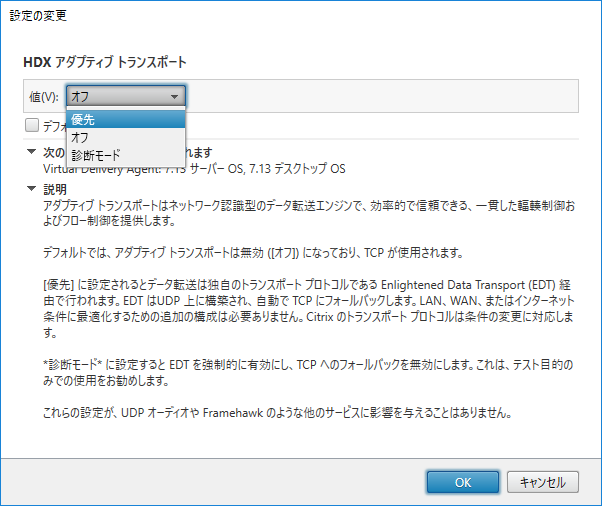Click the 値(V) label

(x=43, y=96)
